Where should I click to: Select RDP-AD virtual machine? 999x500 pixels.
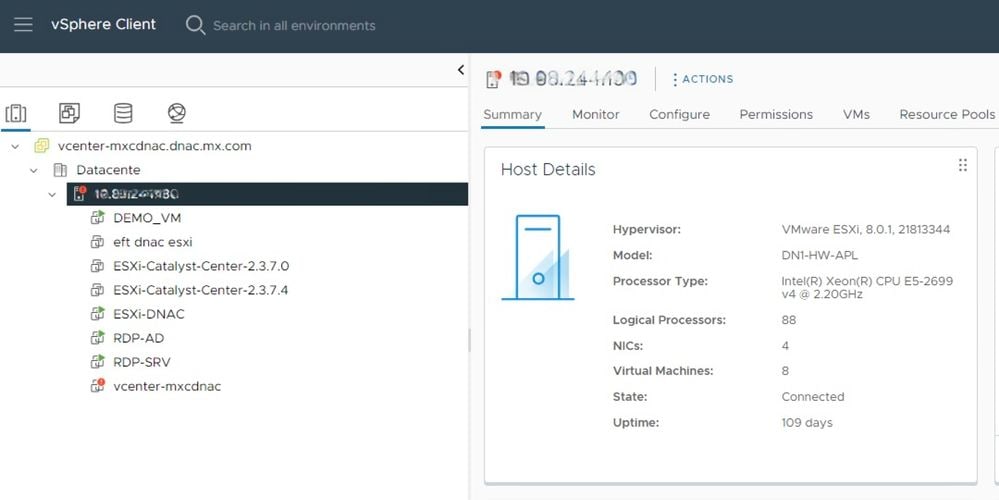point(139,338)
